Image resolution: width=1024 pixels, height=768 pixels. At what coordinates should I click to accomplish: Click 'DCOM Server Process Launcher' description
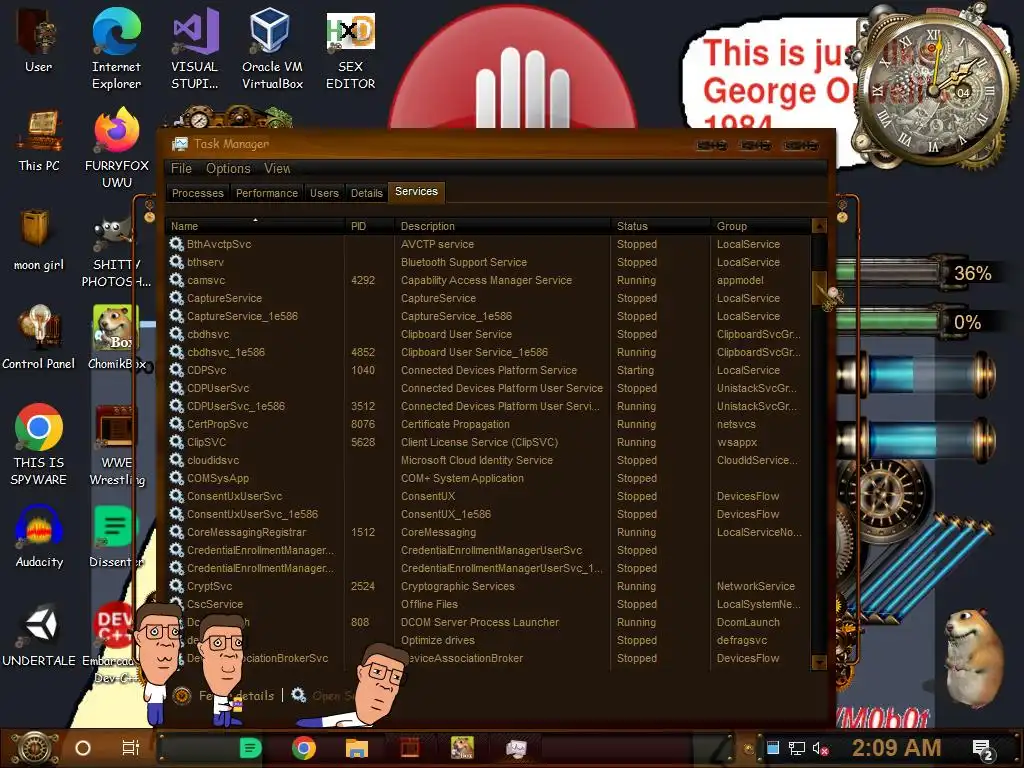click(x=480, y=622)
